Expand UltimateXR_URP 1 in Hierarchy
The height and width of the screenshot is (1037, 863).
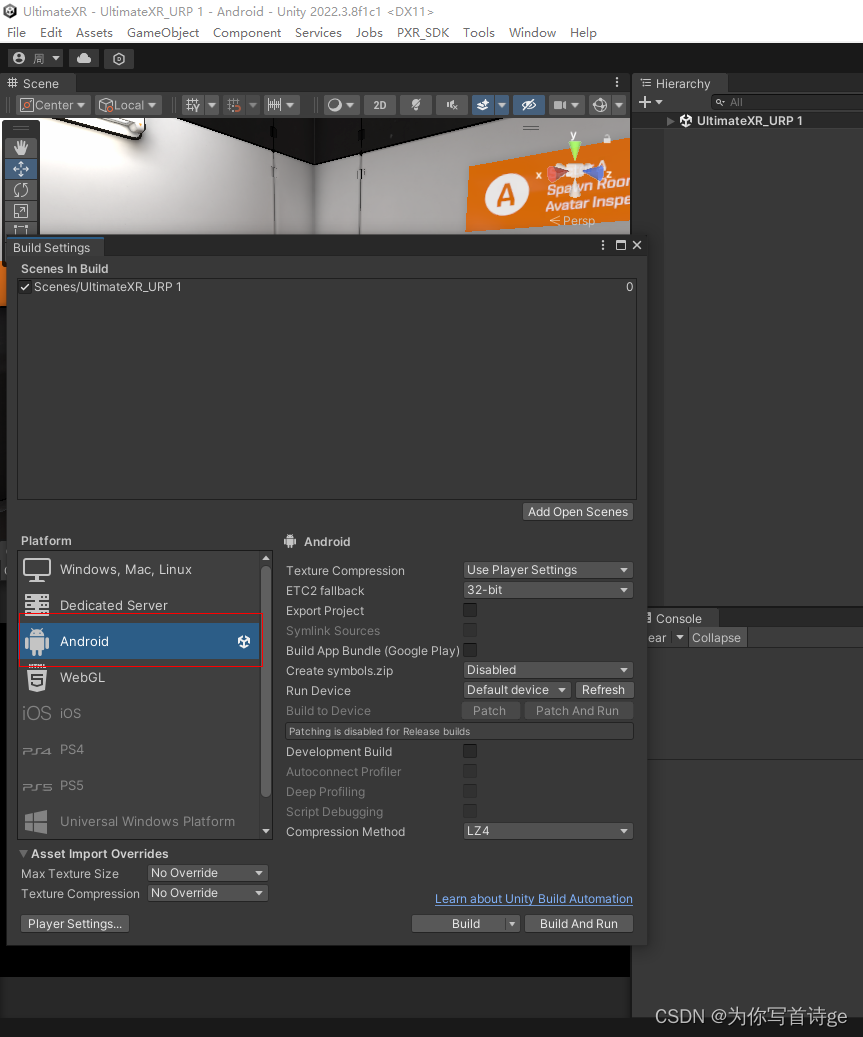671,121
